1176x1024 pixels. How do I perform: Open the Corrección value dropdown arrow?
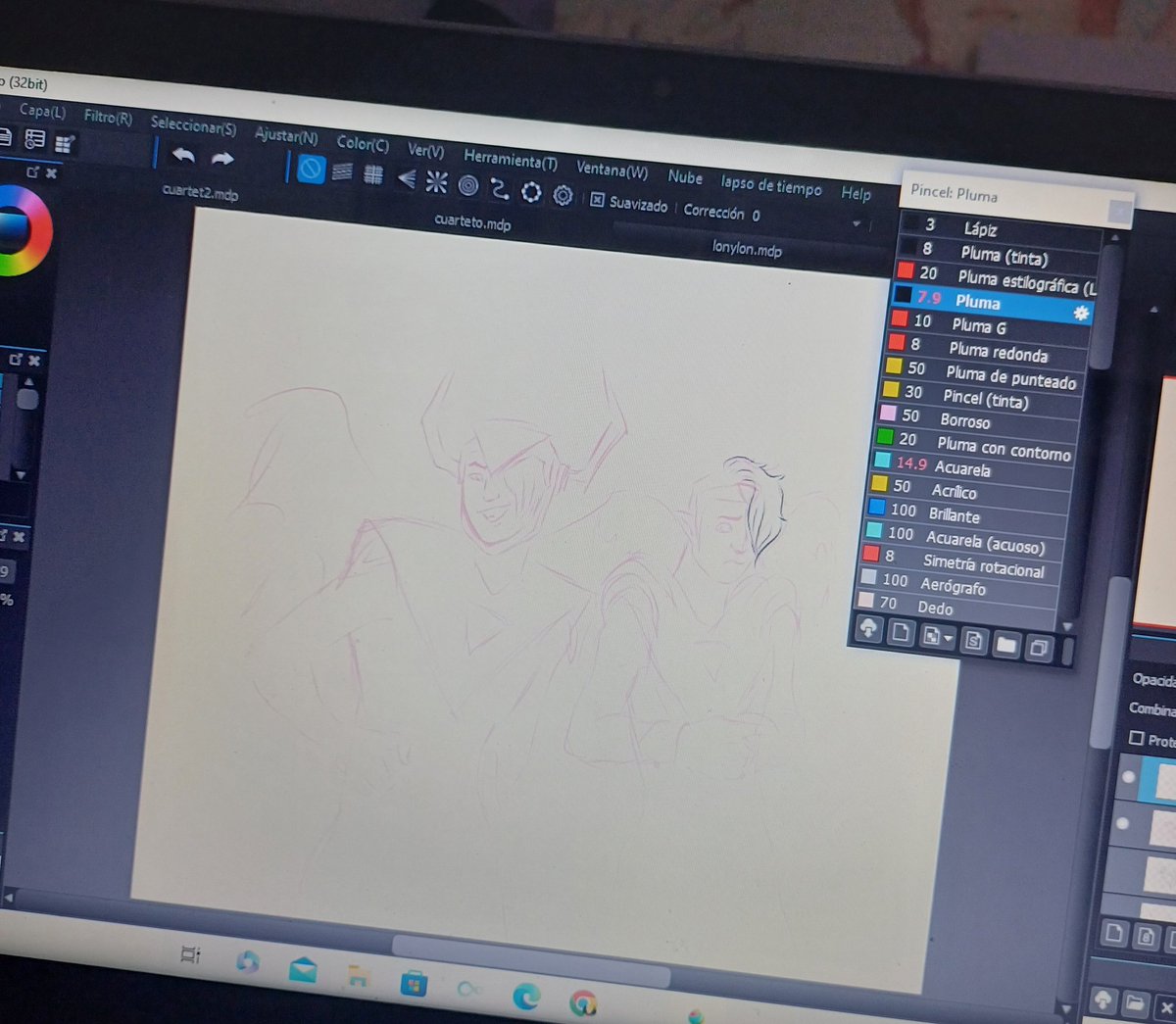857,224
